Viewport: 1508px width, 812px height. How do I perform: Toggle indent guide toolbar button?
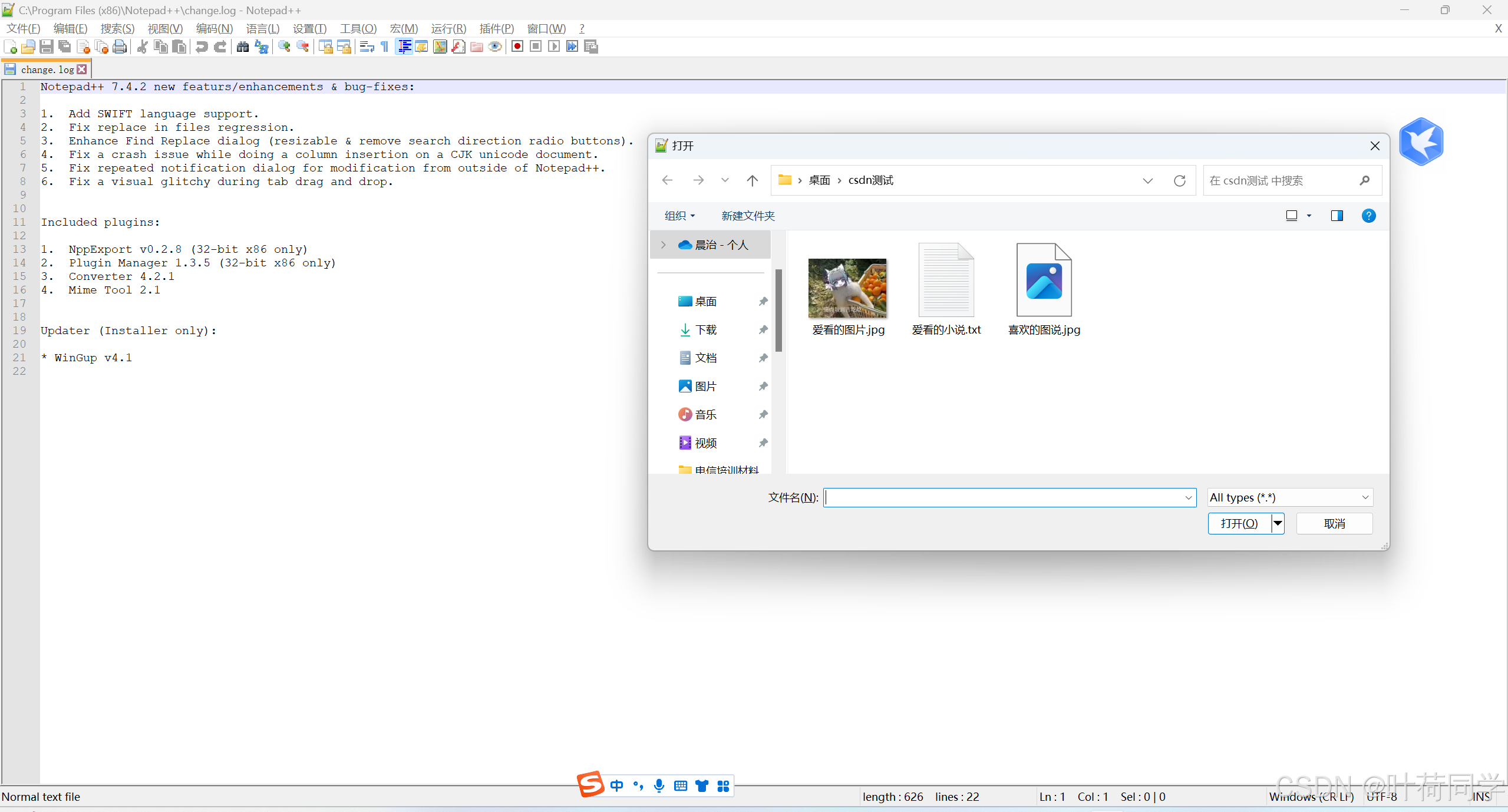(404, 47)
